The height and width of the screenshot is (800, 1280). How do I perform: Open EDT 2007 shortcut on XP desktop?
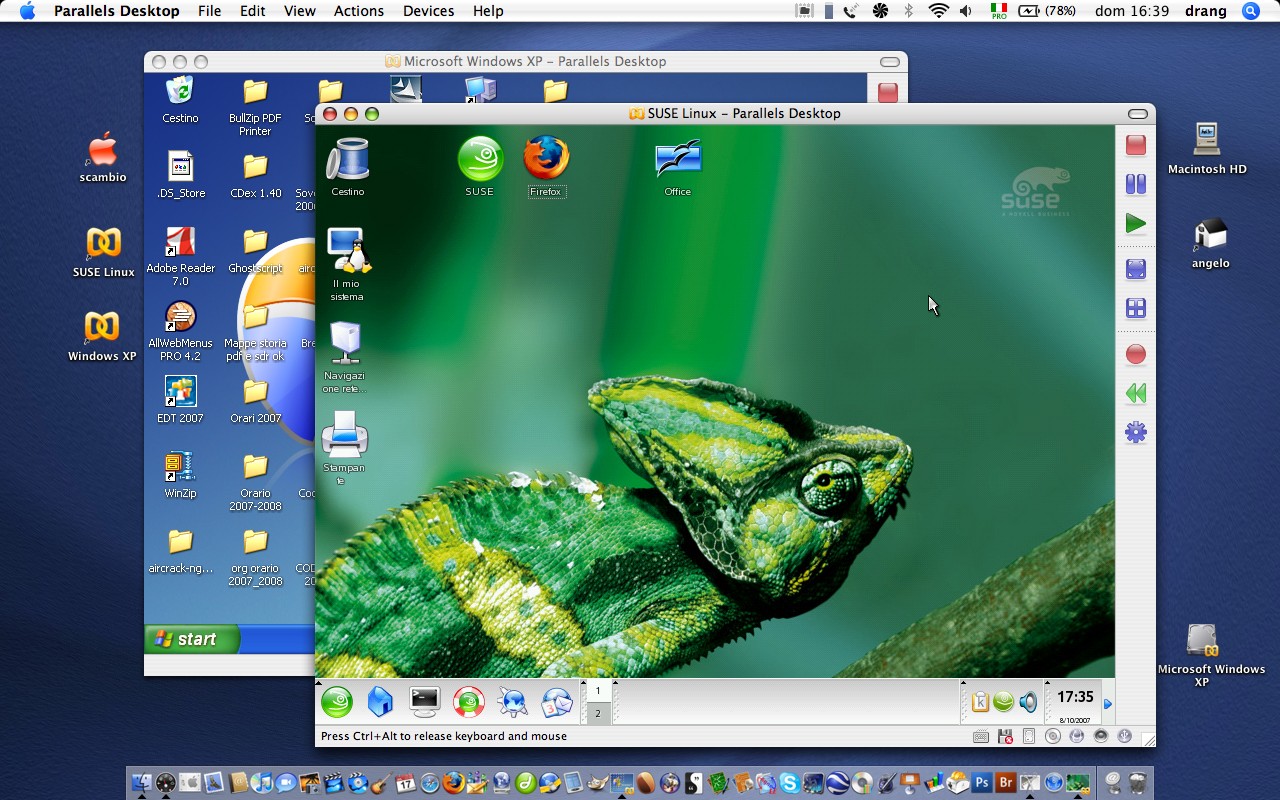(180, 400)
